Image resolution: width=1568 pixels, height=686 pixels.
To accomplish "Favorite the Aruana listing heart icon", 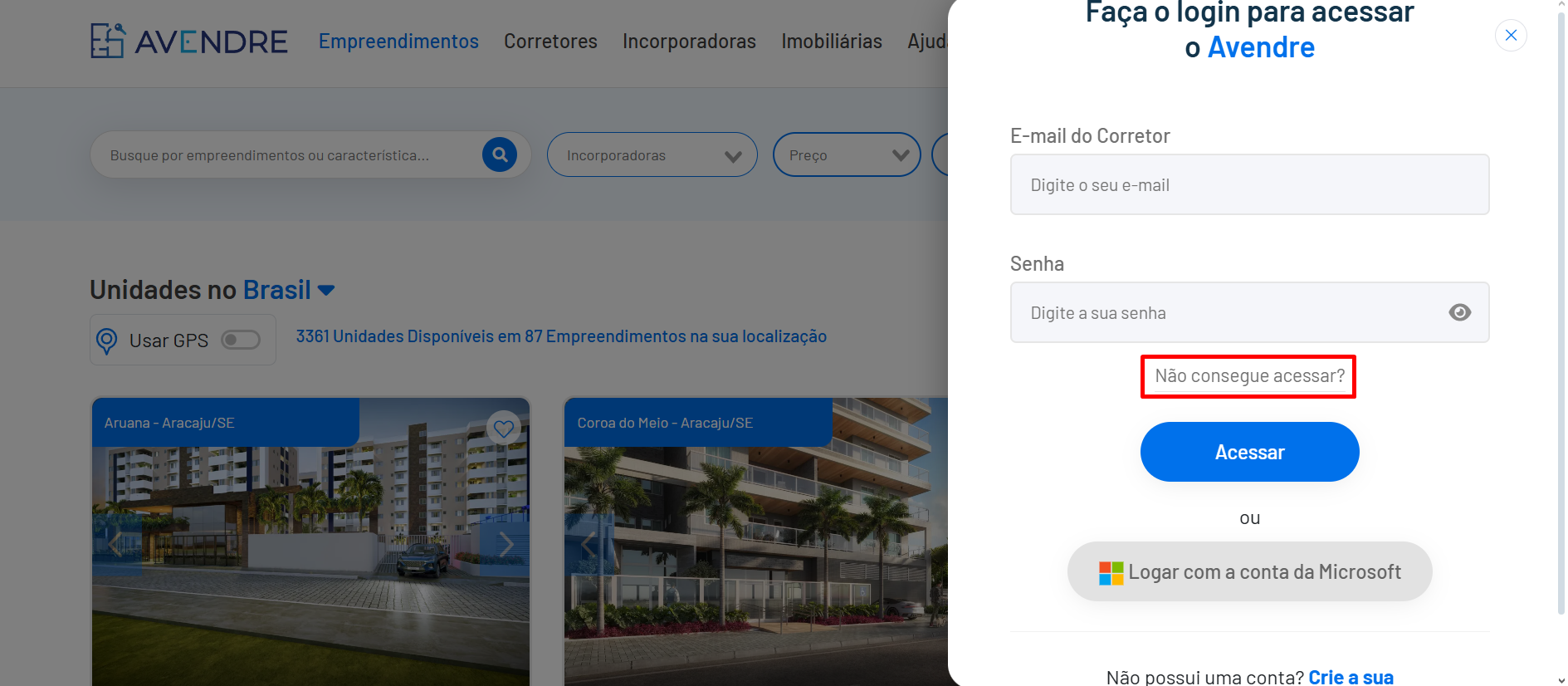I will [x=504, y=429].
